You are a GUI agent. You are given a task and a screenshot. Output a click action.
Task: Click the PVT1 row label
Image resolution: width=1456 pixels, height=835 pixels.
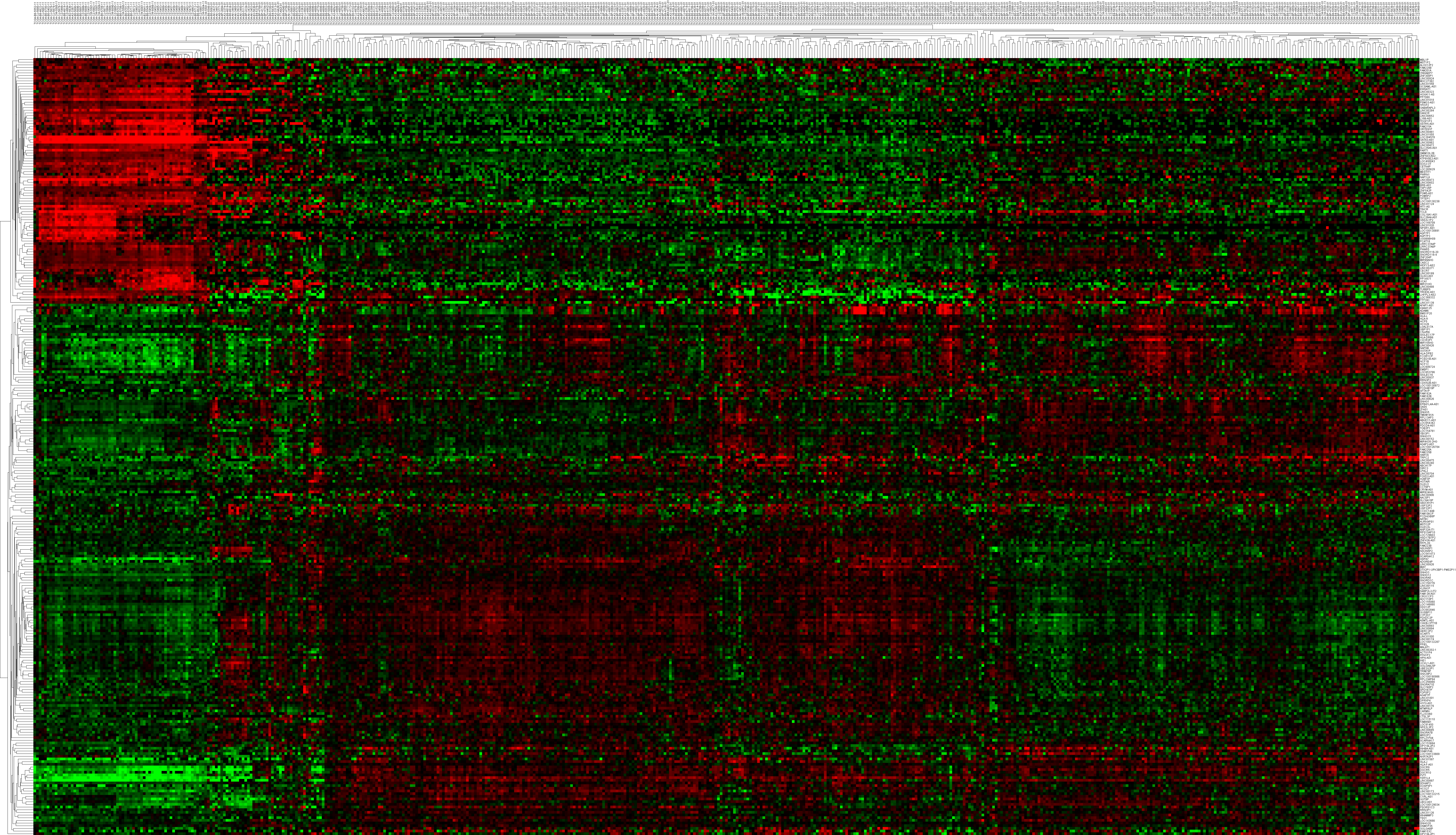1423,775
